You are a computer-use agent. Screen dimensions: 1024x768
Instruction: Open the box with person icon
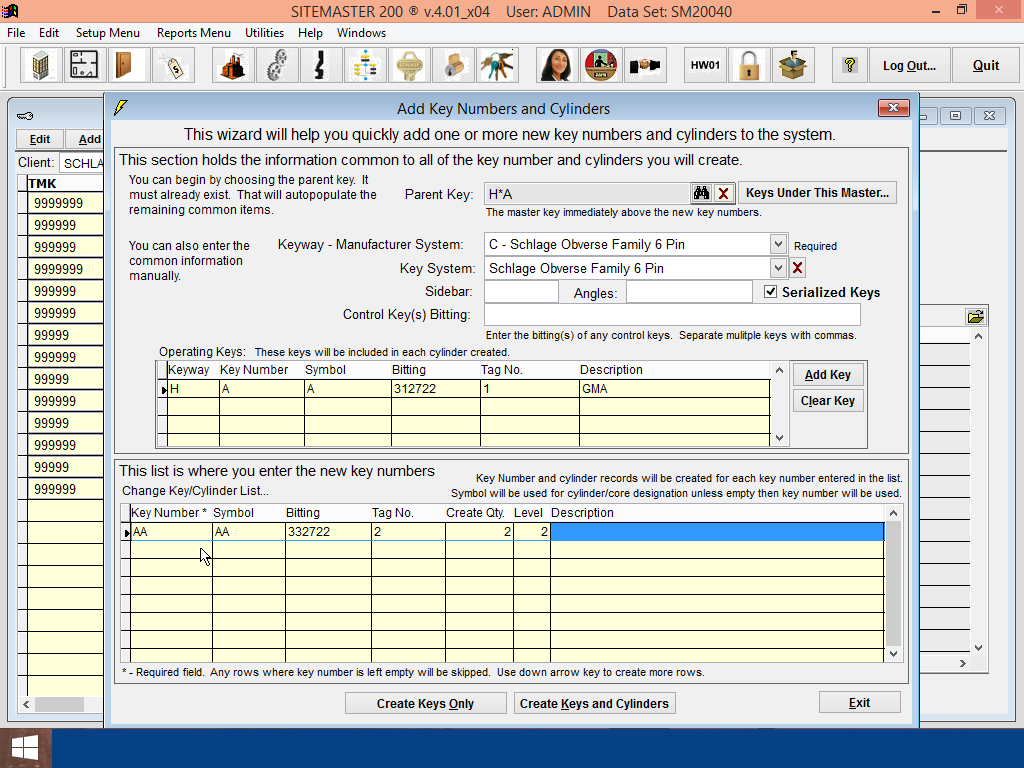(x=793, y=65)
